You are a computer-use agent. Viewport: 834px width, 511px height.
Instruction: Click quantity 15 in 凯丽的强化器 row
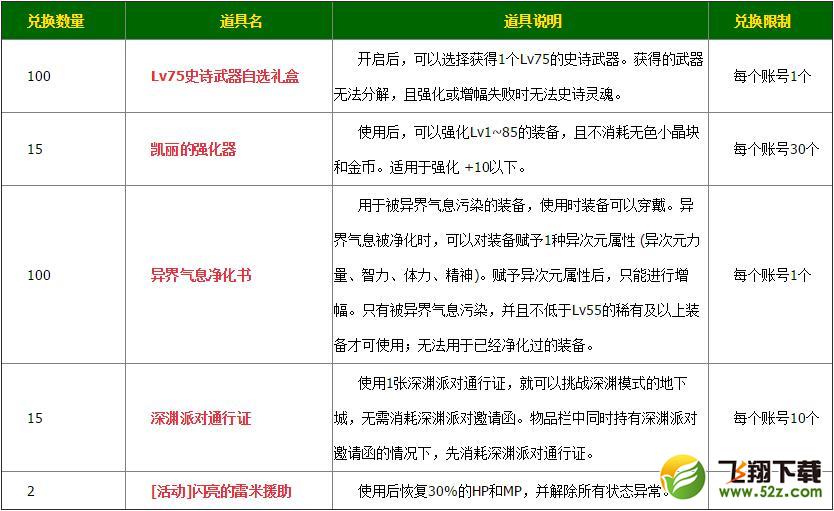[x=35, y=149]
